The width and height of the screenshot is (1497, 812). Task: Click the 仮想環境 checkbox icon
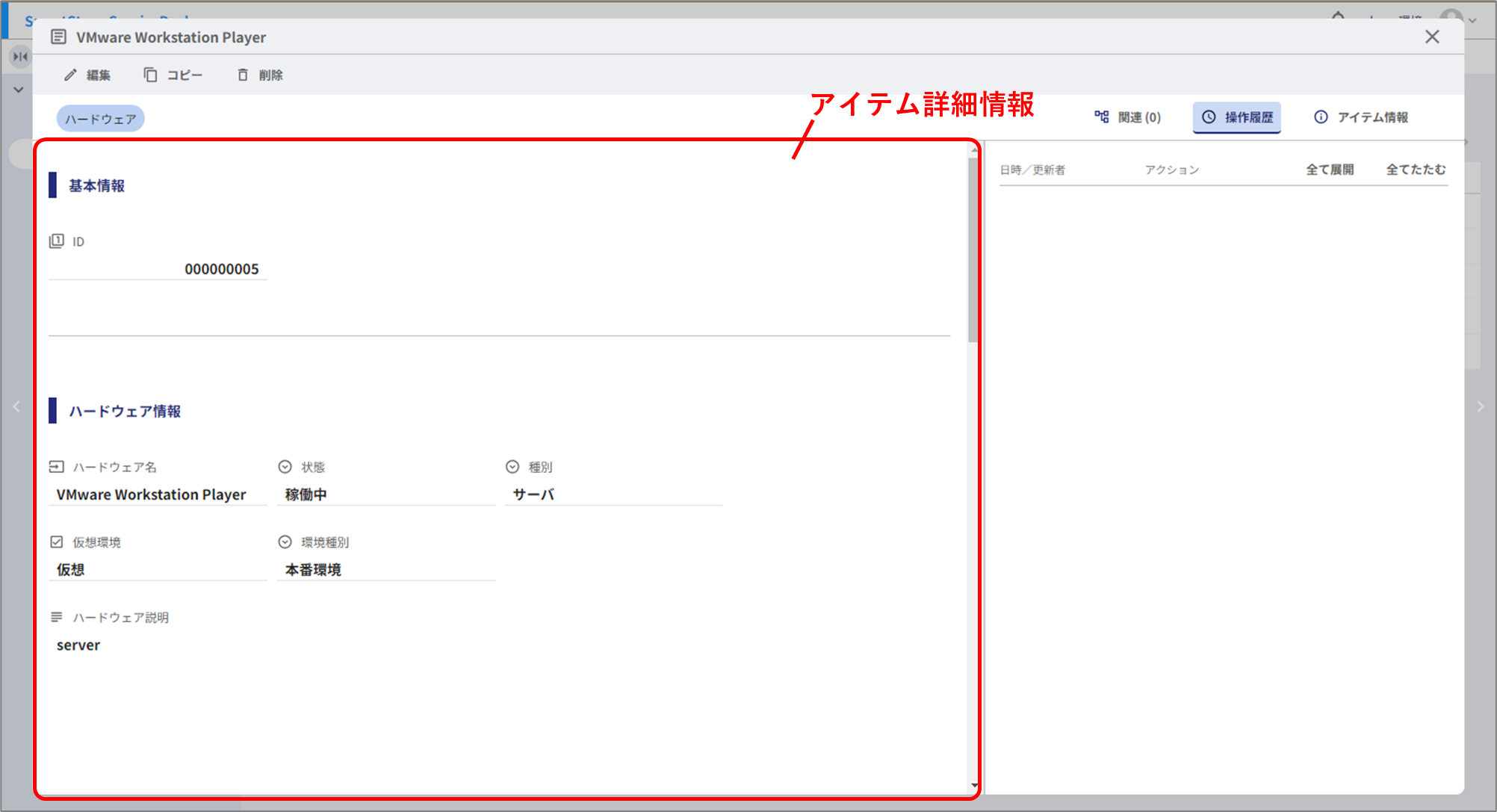coord(56,542)
